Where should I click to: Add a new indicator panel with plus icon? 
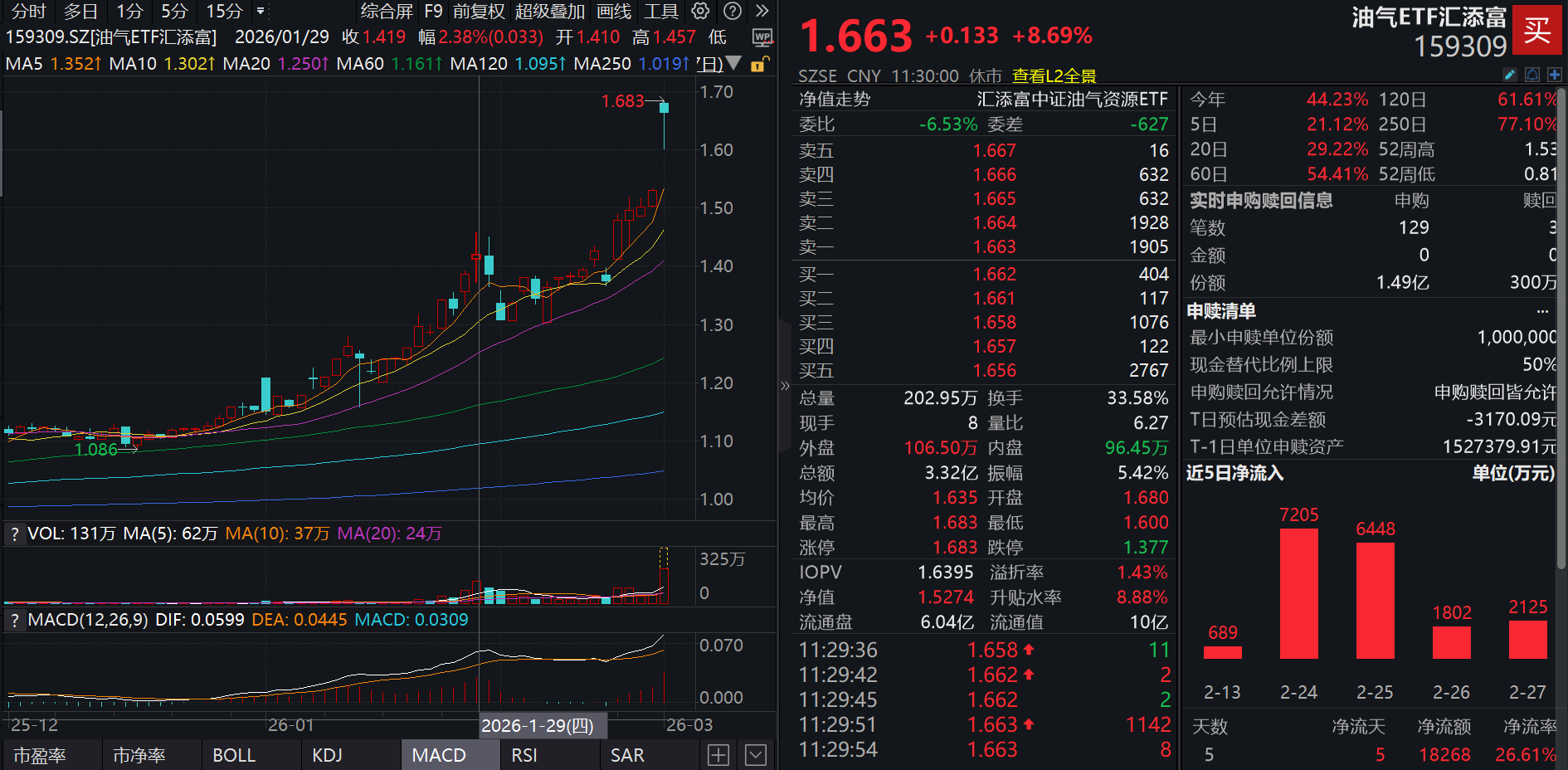pyautogui.click(x=718, y=755)
